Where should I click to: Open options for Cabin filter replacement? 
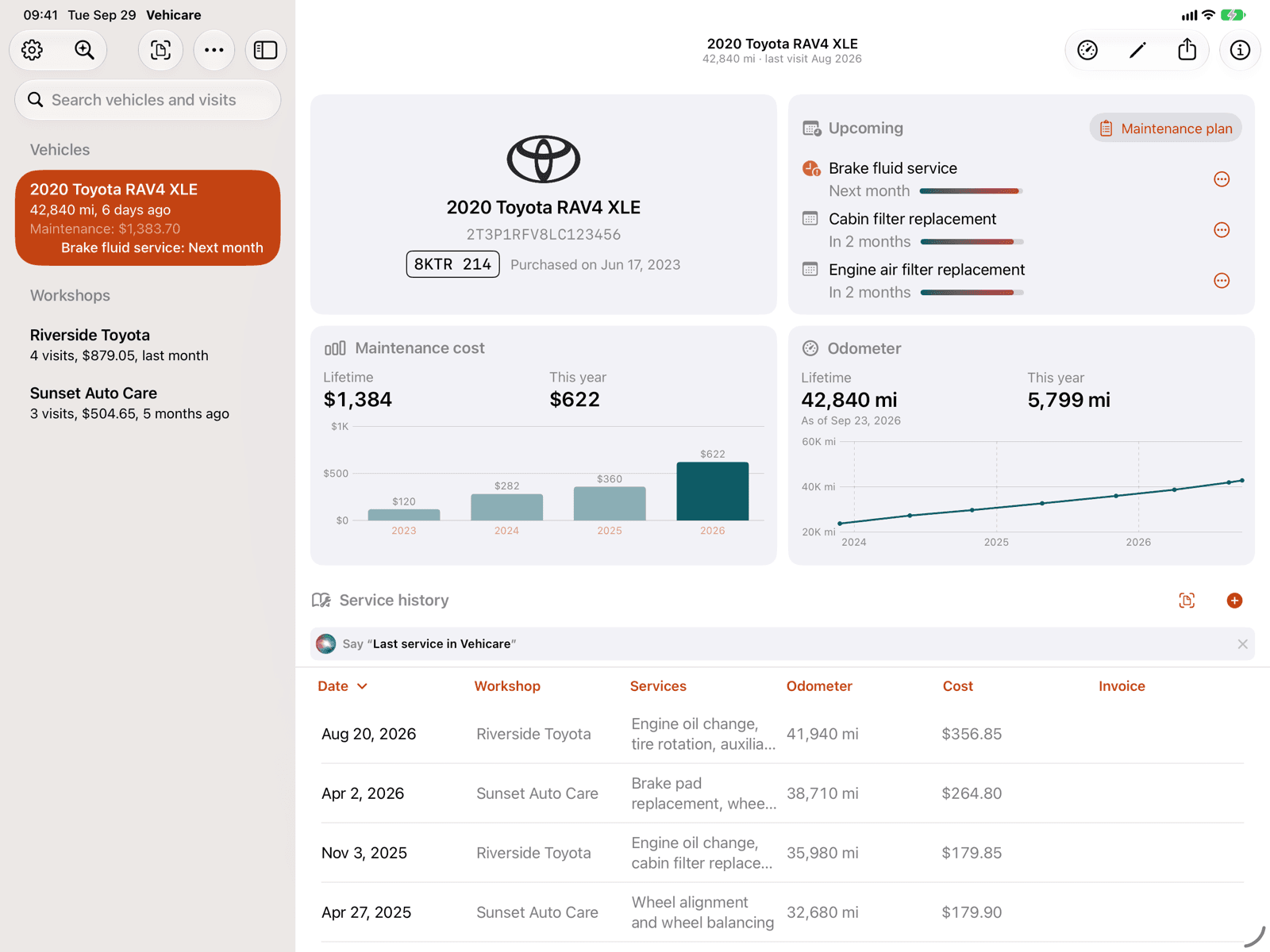tap(1222, 230)
